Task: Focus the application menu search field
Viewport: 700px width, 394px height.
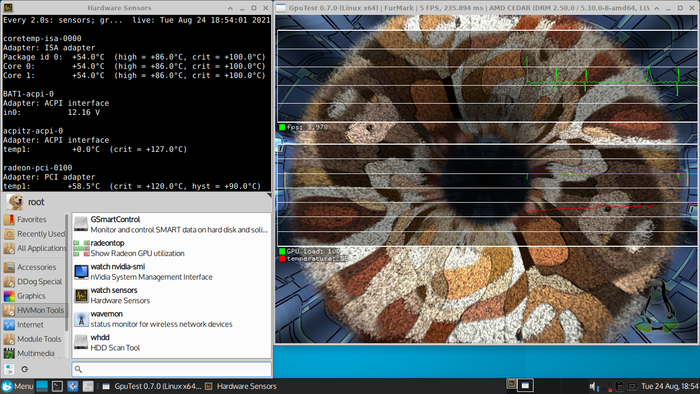Action: point(171,369)
